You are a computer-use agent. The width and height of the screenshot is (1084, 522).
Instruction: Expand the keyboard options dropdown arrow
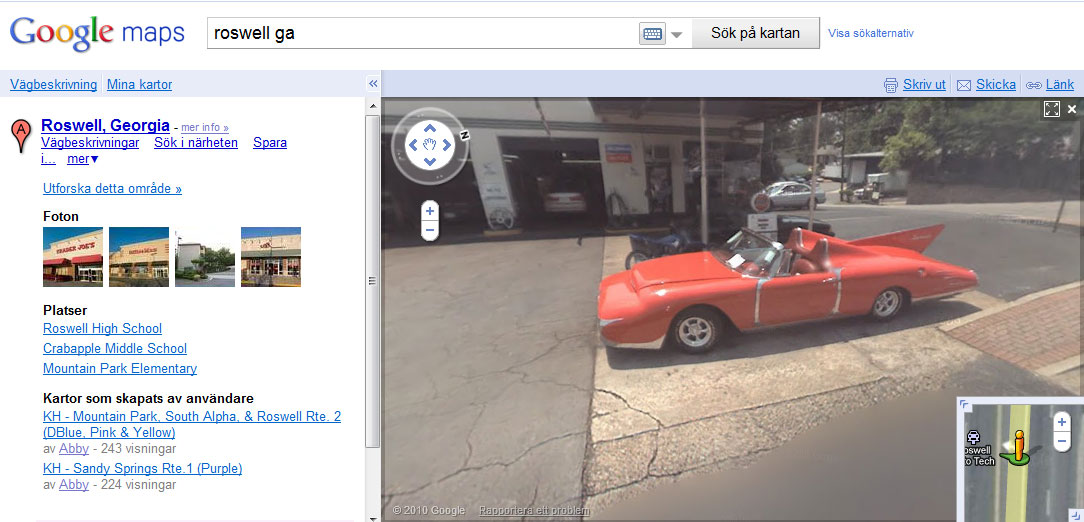[x=677, y=35]
